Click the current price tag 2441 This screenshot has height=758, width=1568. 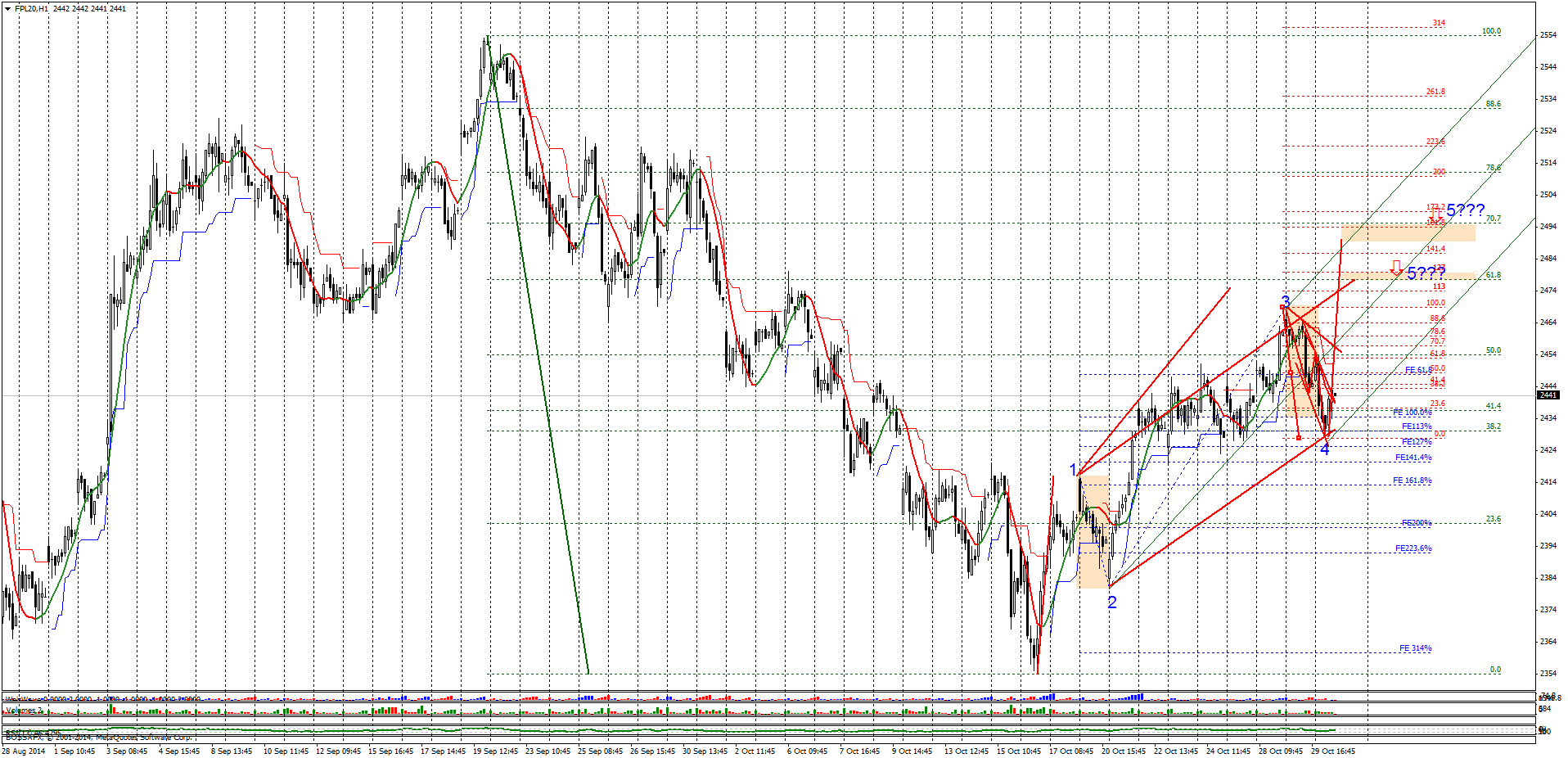[1548, 395]
